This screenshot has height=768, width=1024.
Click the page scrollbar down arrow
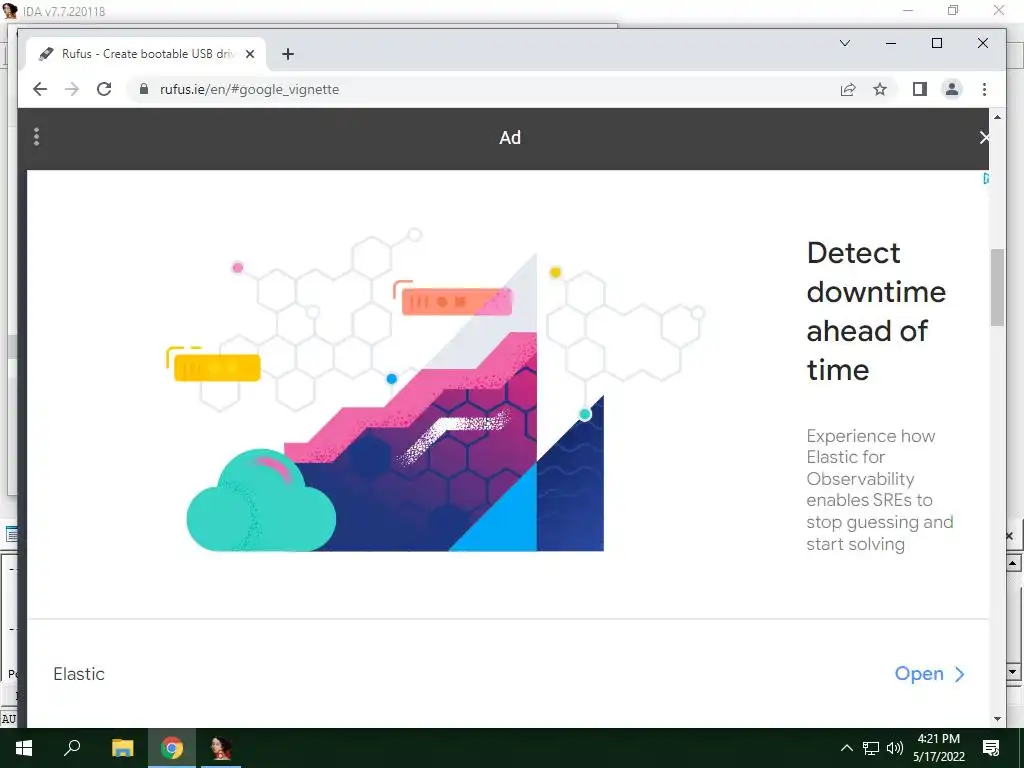pyautogui.click(x=997, y=719)
